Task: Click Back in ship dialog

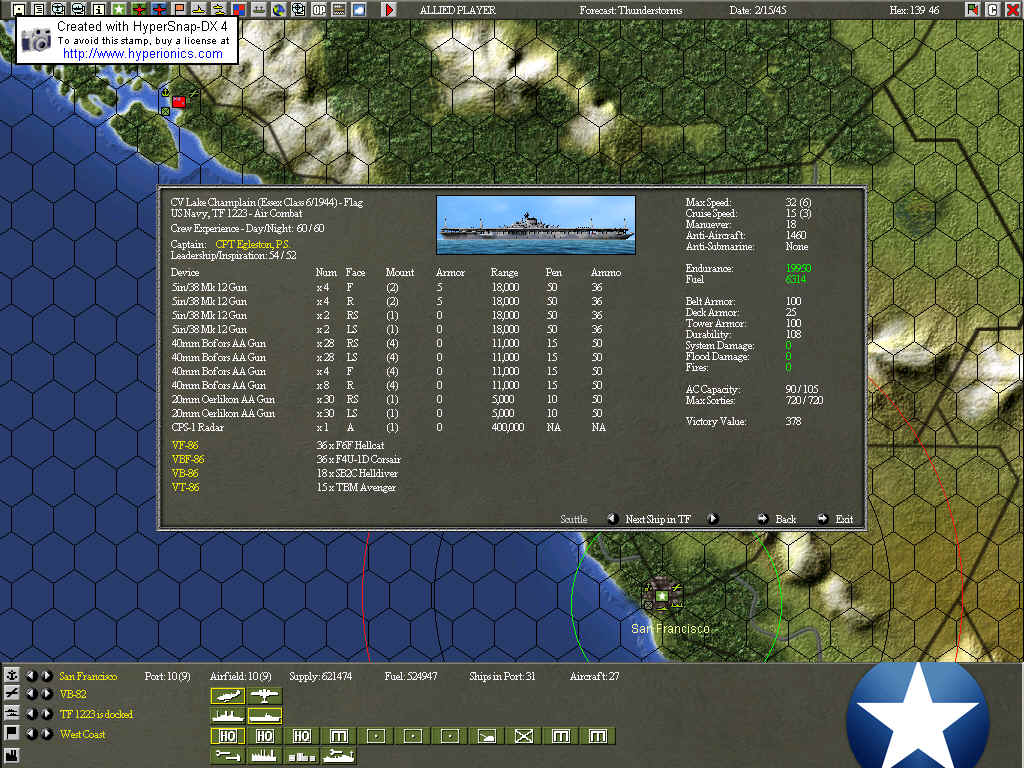Action: pos(786,519)
